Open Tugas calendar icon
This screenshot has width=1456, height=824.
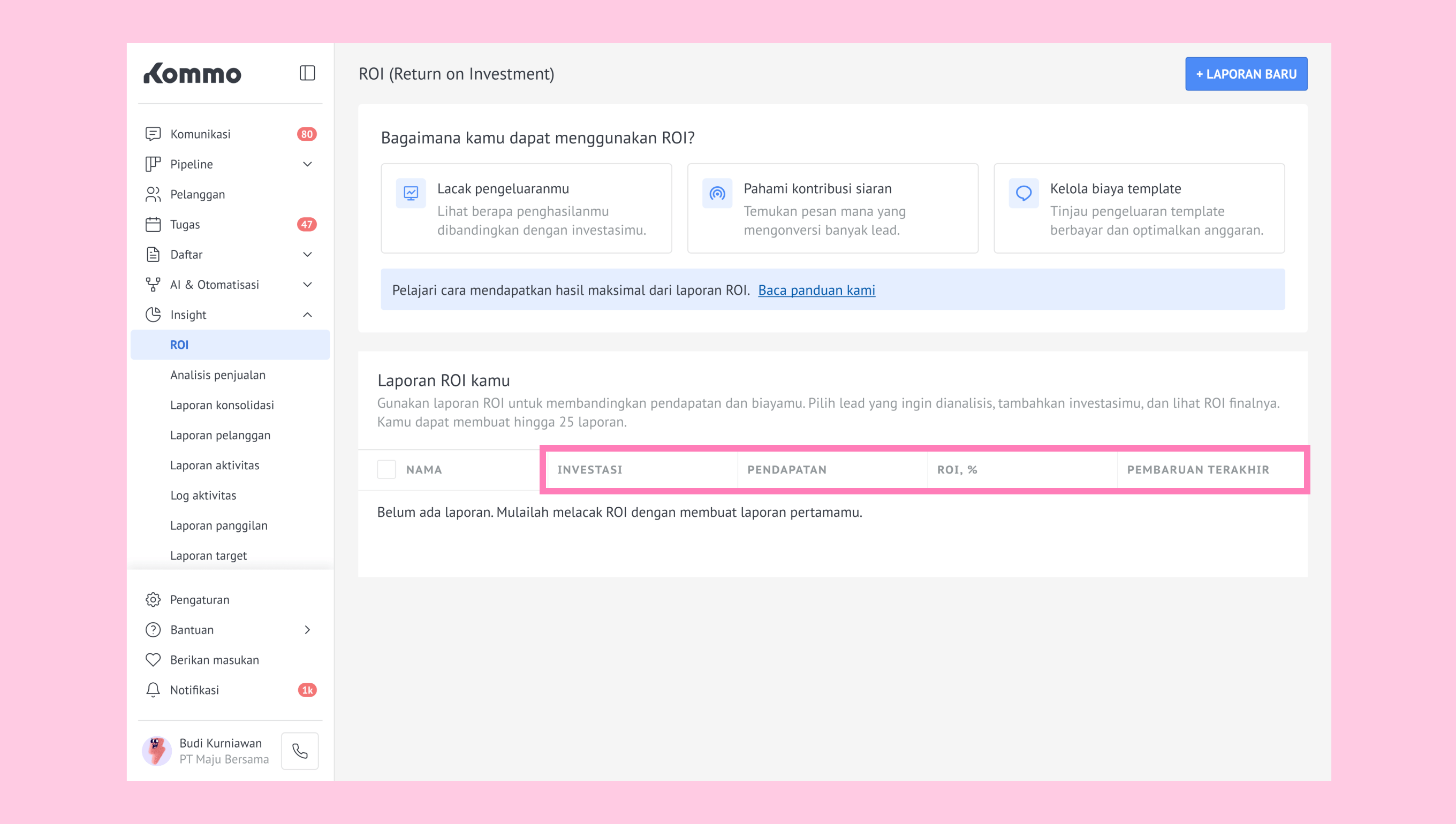coord(153,225)
